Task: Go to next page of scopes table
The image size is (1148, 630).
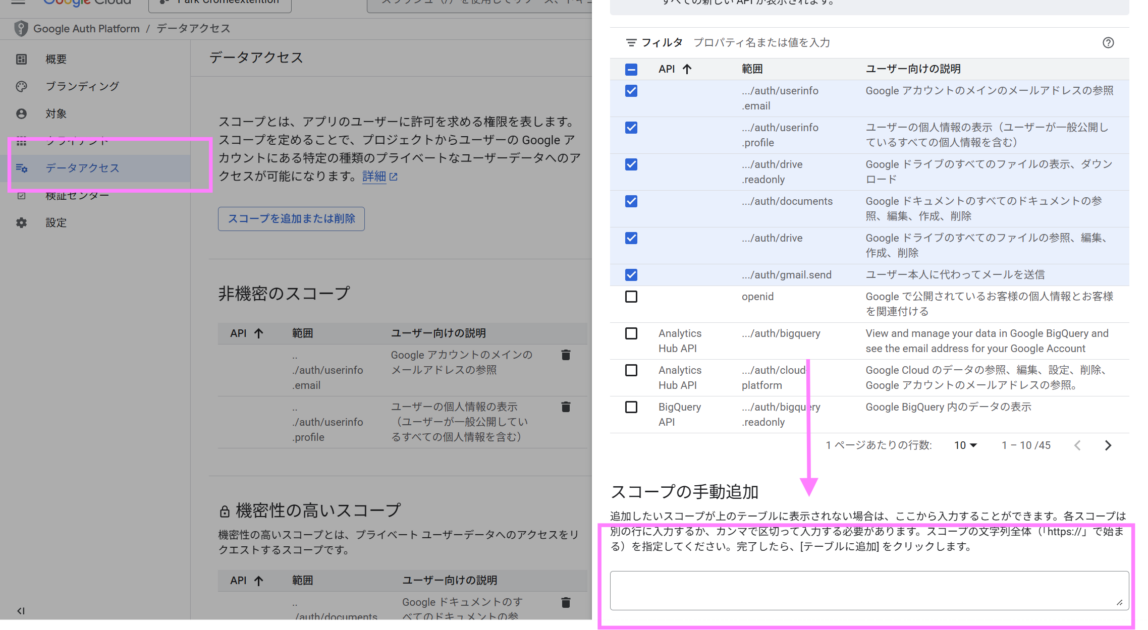Action: (x=1108, y=445)
